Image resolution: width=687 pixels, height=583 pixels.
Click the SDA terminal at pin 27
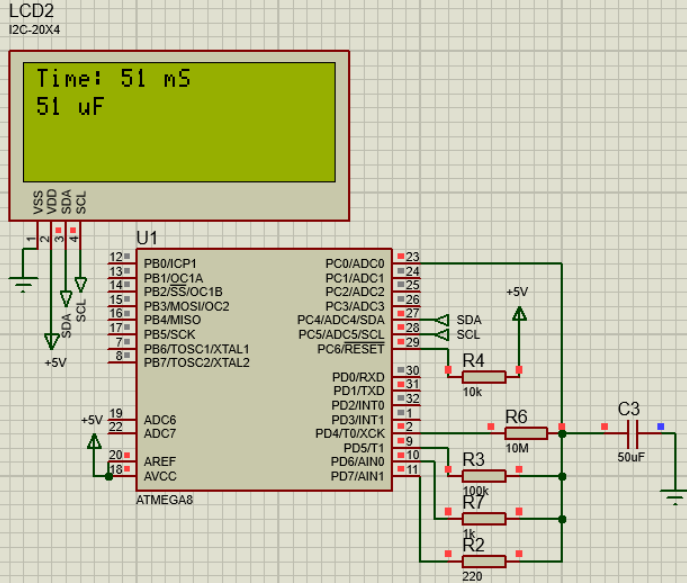pyautogui.click(x=442, y=320)
